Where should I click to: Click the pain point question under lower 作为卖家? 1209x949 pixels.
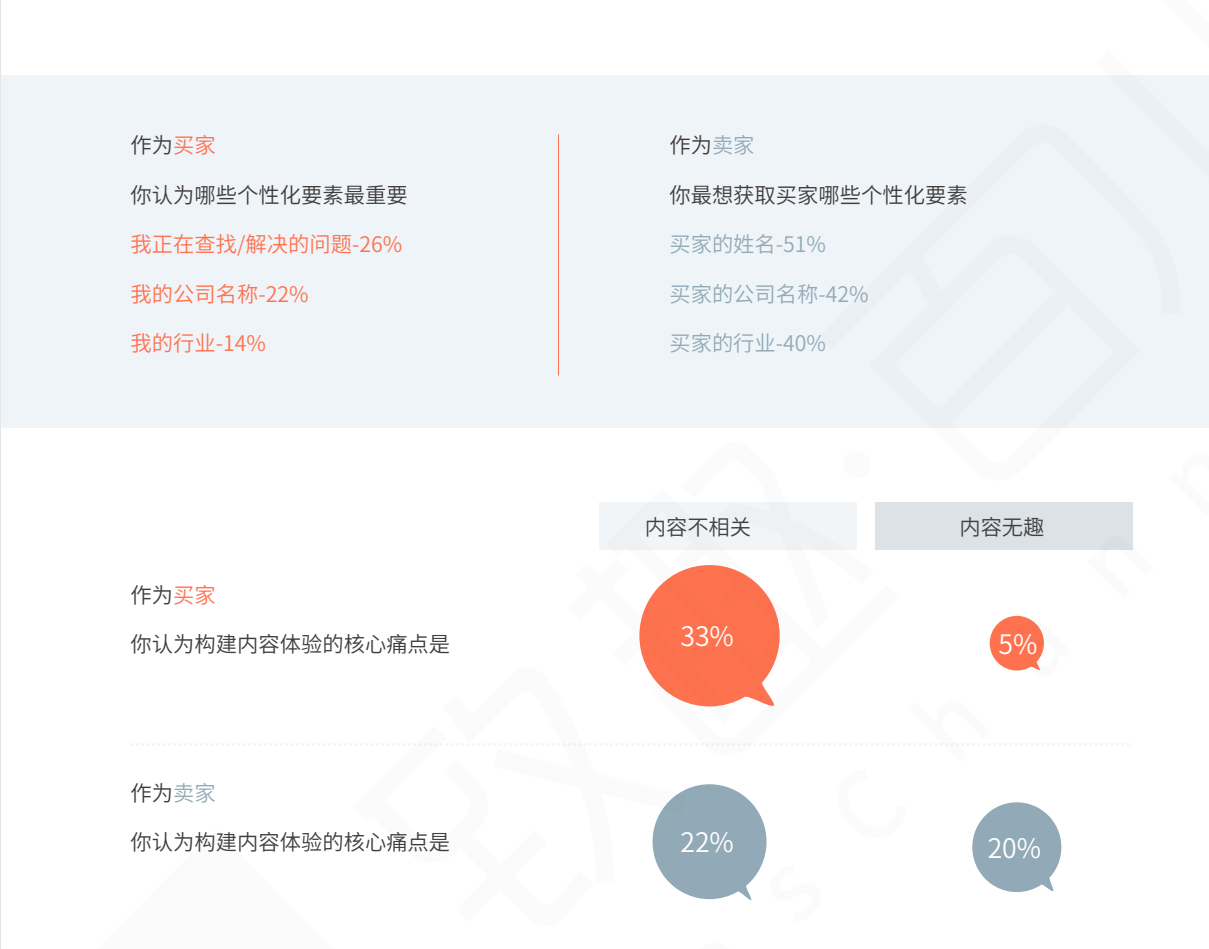[290, 842]
